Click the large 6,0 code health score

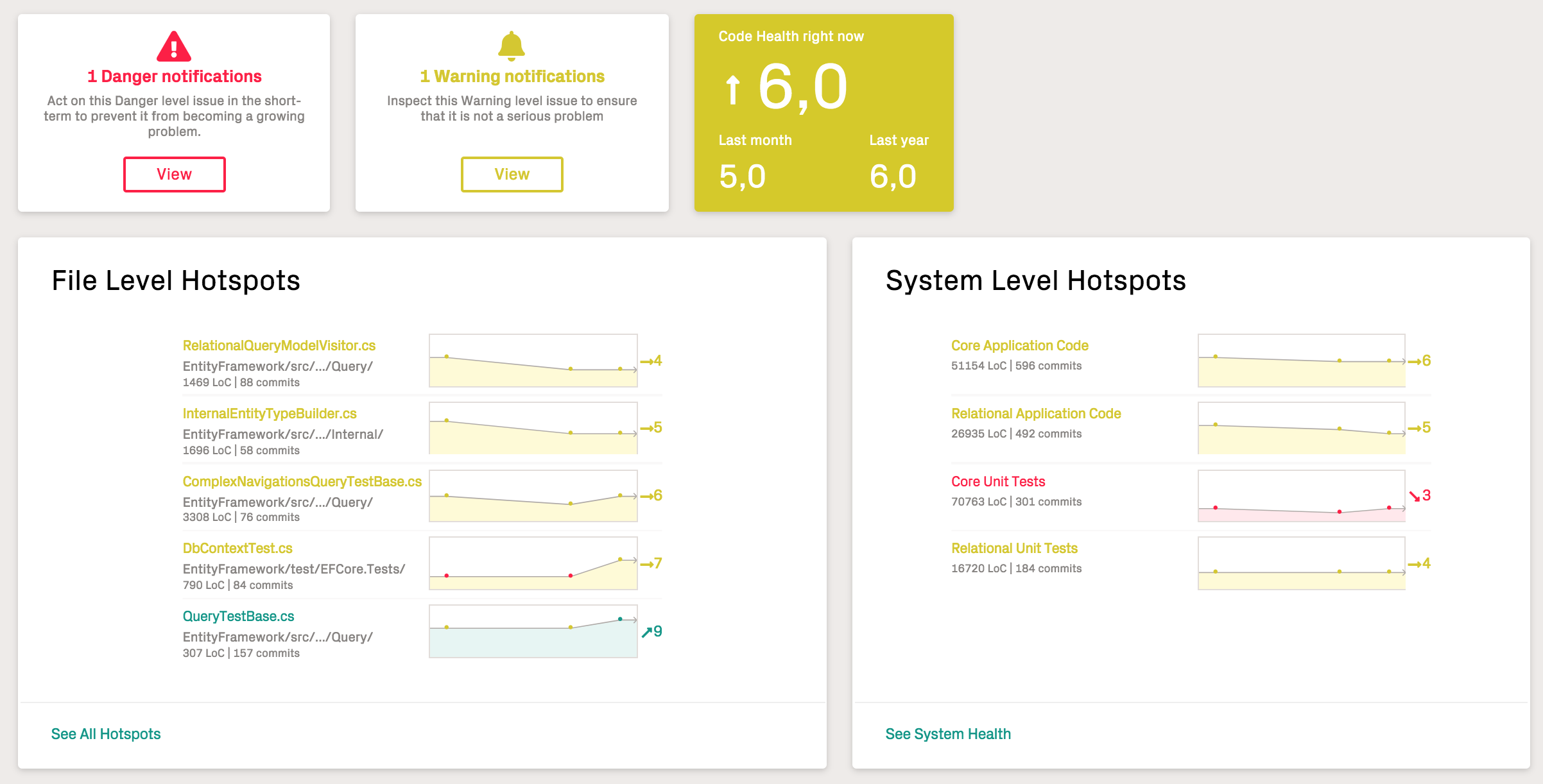coord(803,87)
